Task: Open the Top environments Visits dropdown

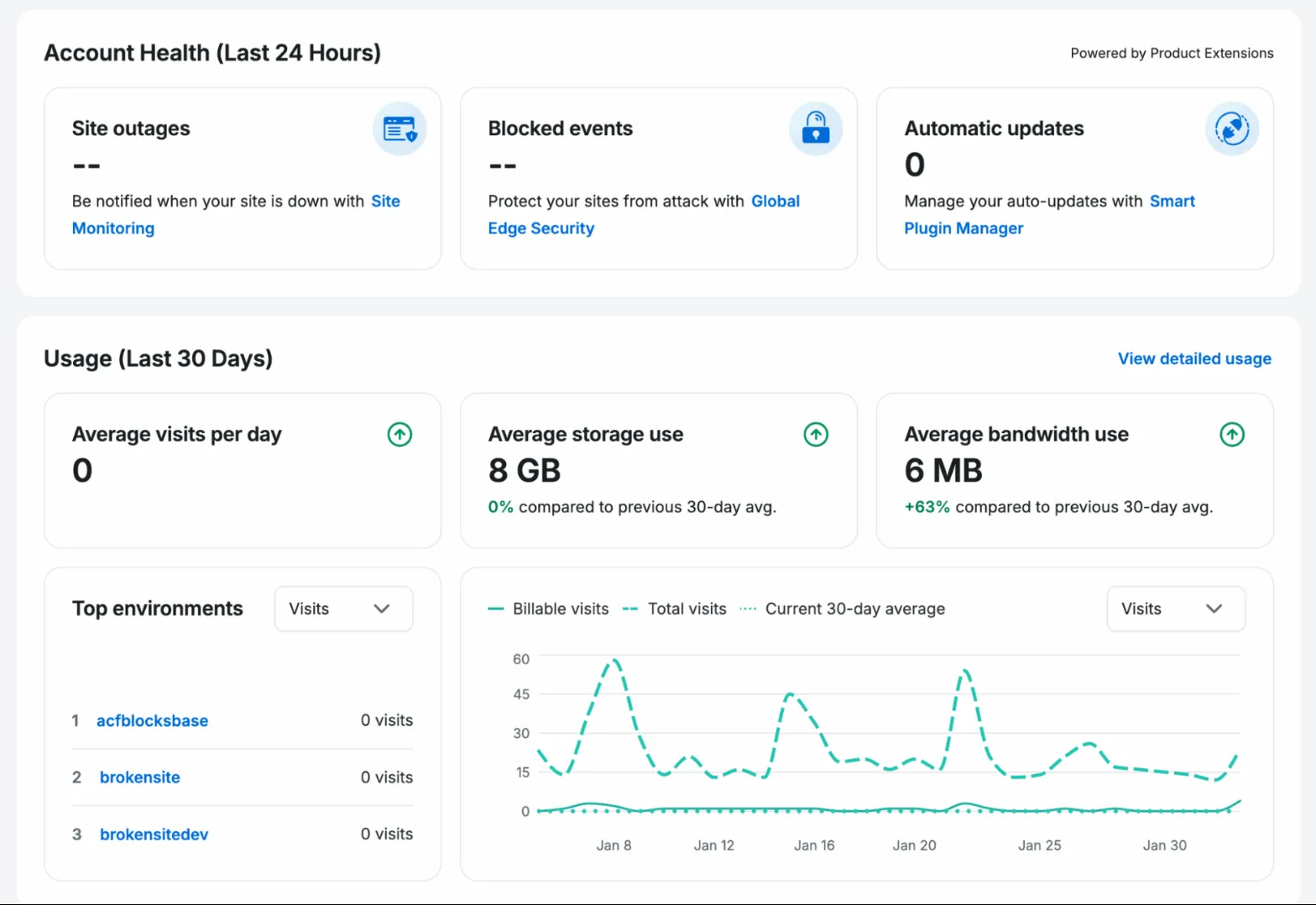Action: point(343,609)
